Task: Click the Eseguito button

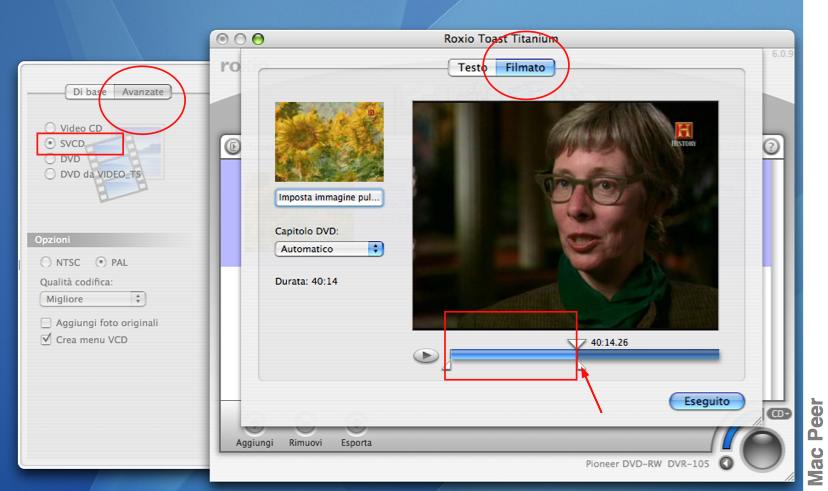Action: pos(707,401)
